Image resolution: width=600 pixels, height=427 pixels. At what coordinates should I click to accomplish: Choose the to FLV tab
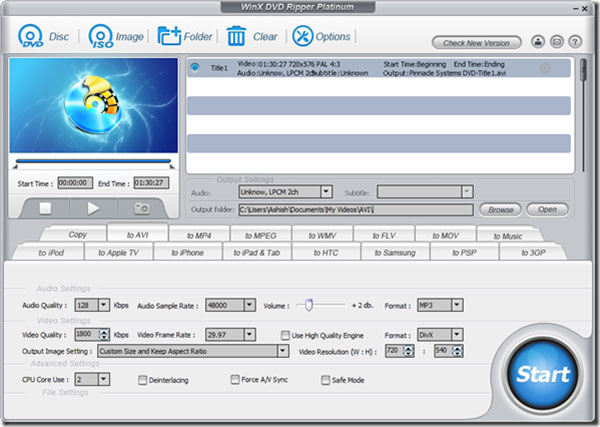pyautogui.click(x=384, y=235)
